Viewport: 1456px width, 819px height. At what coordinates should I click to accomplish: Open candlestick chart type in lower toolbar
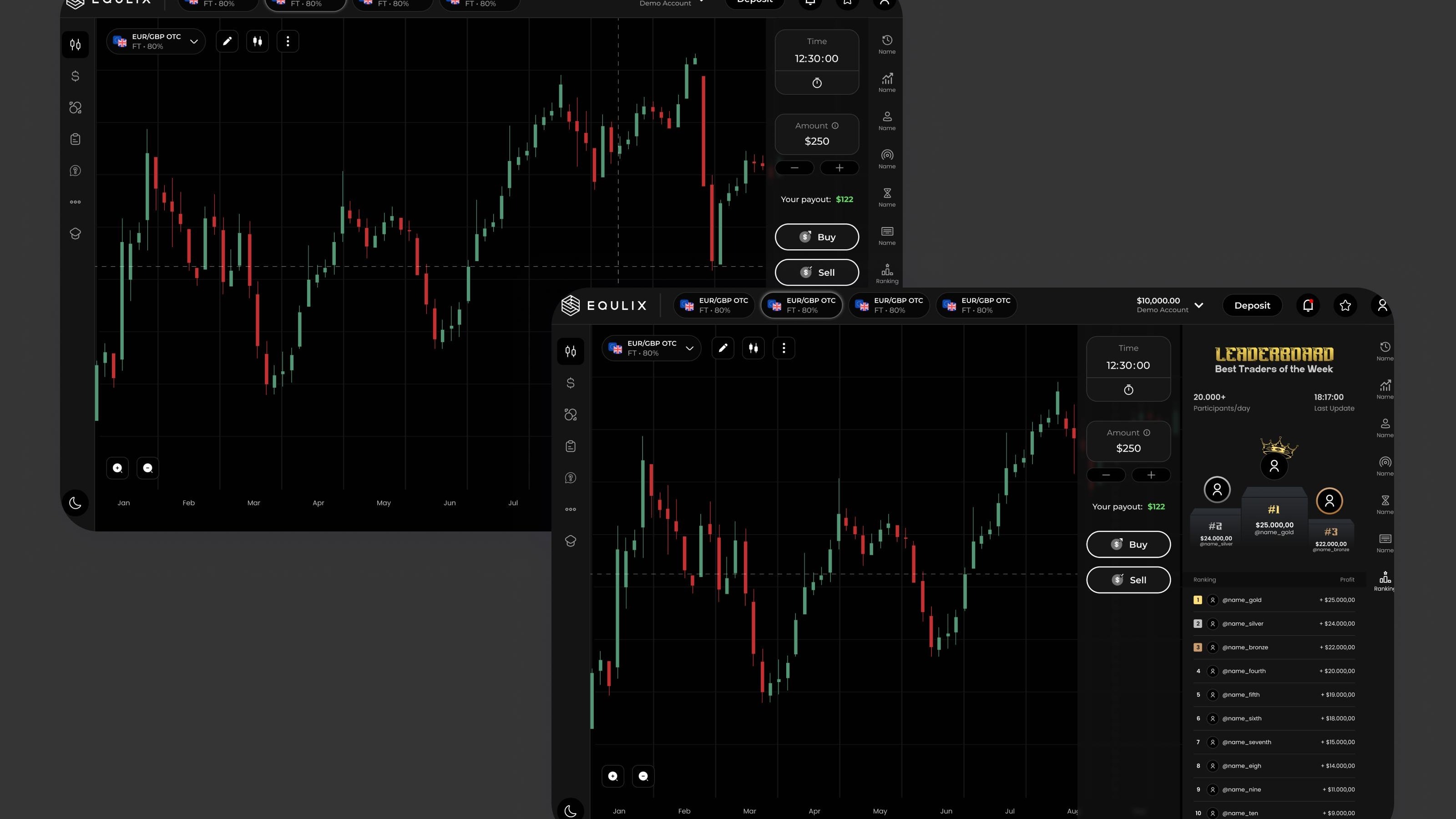click(753, 348)
